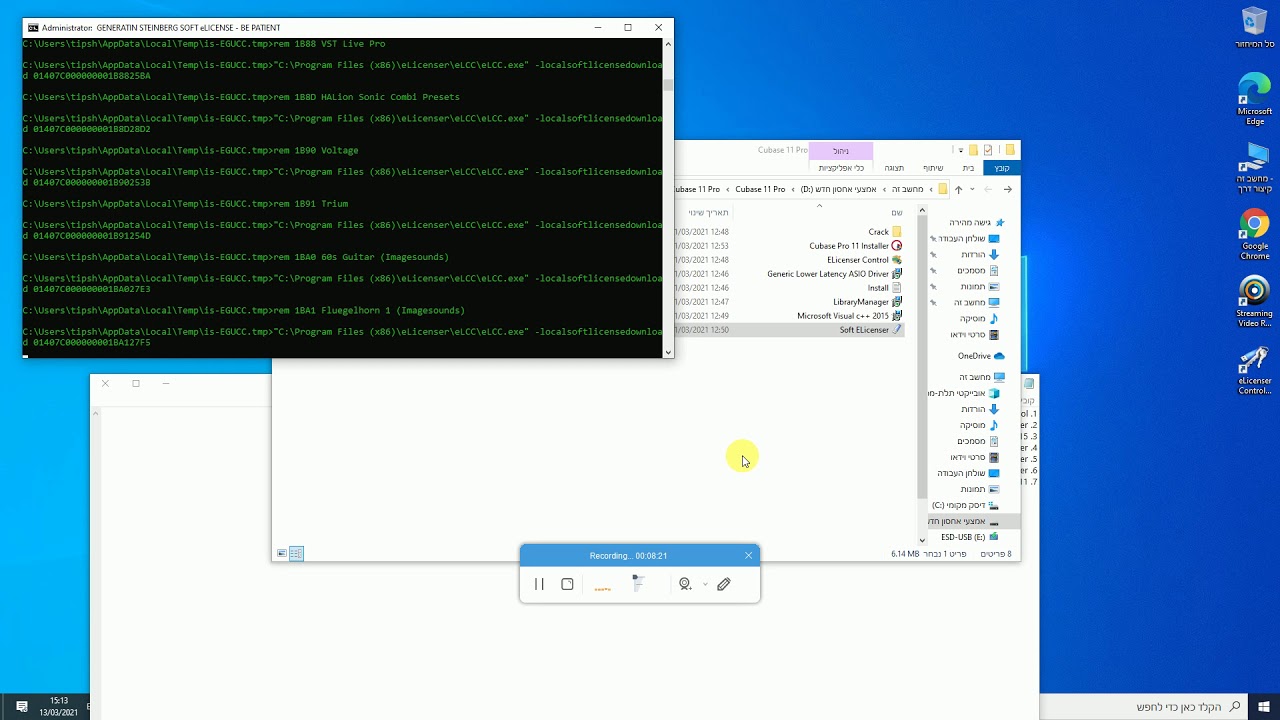Sort files by תאריך שינוי column
This screenshot has width=1280, height=720.
[x=708, y=212]
